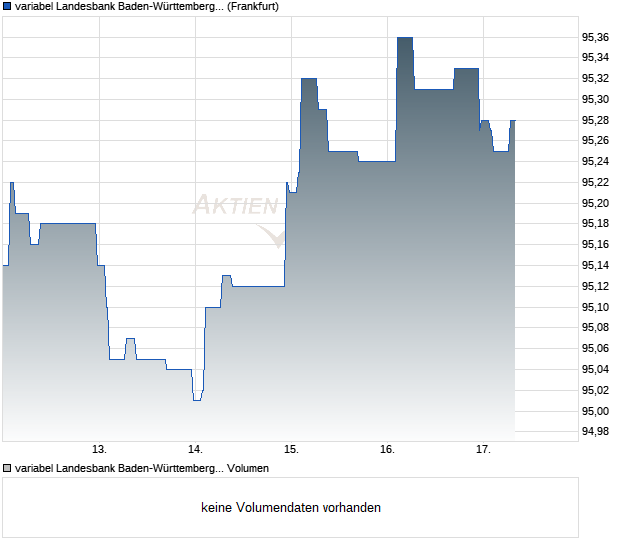
Task: Click the y-axis value '95,04'
Action: click(x=595, y=369)
